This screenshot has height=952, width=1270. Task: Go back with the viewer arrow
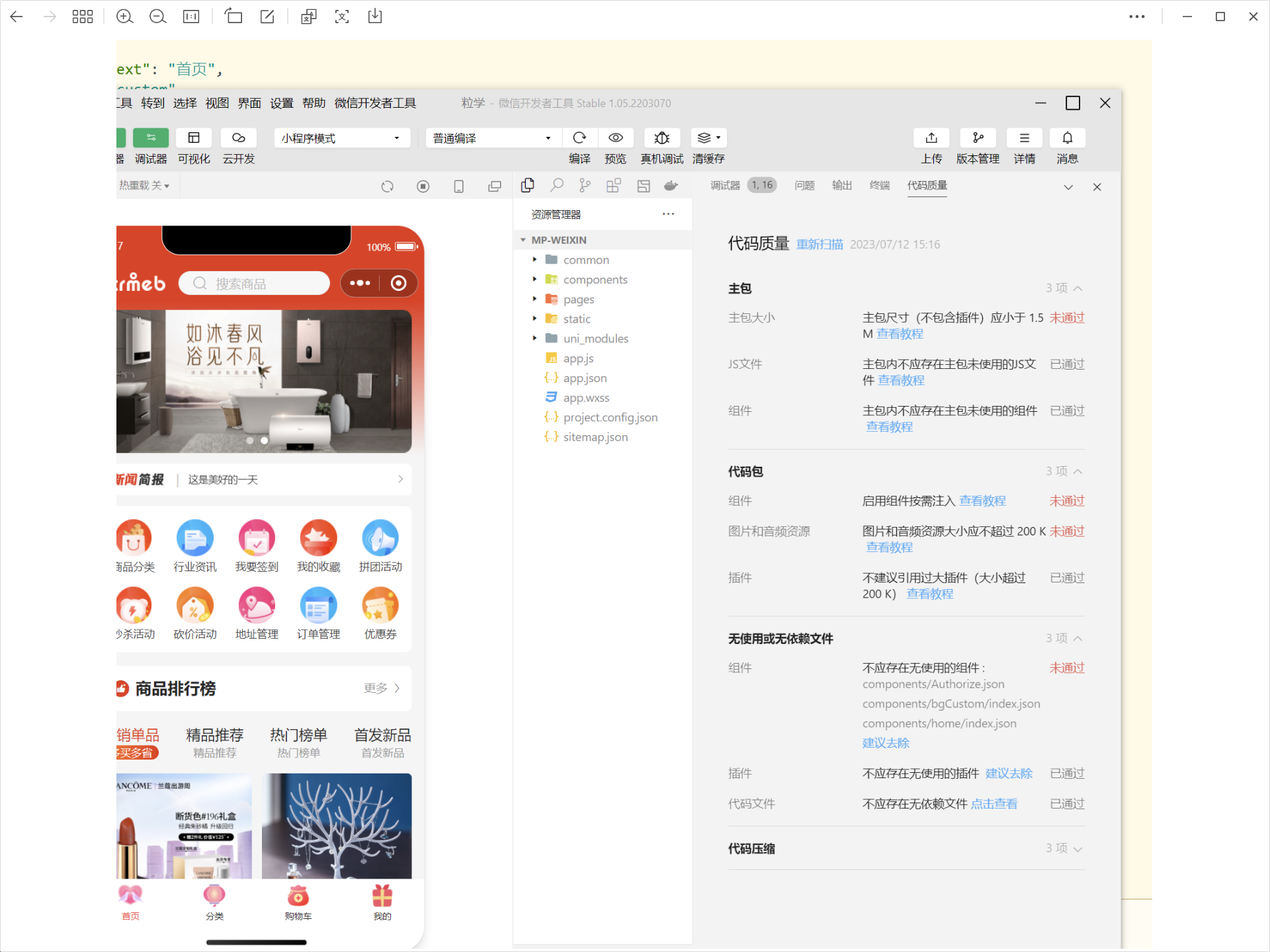point(17,17)
